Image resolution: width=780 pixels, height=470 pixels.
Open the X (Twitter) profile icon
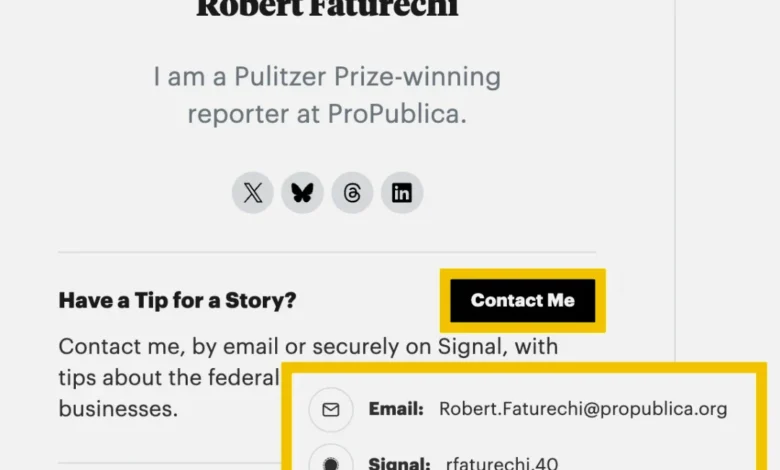(253, 193)
